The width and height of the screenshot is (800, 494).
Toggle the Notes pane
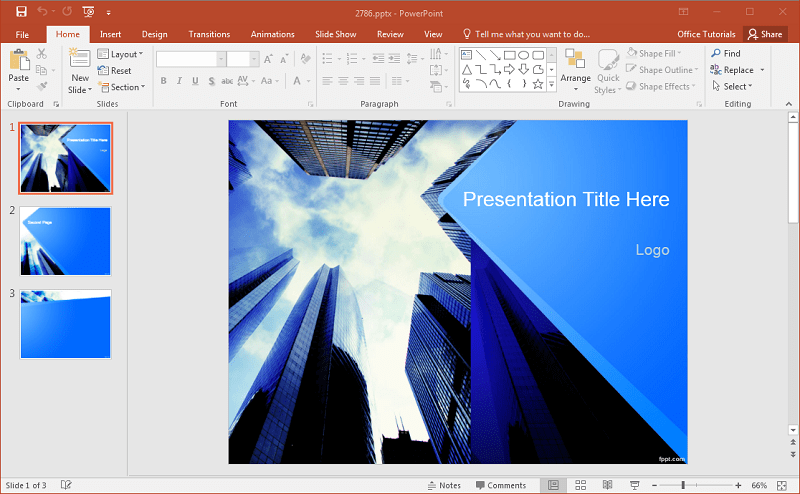[443, 485]
